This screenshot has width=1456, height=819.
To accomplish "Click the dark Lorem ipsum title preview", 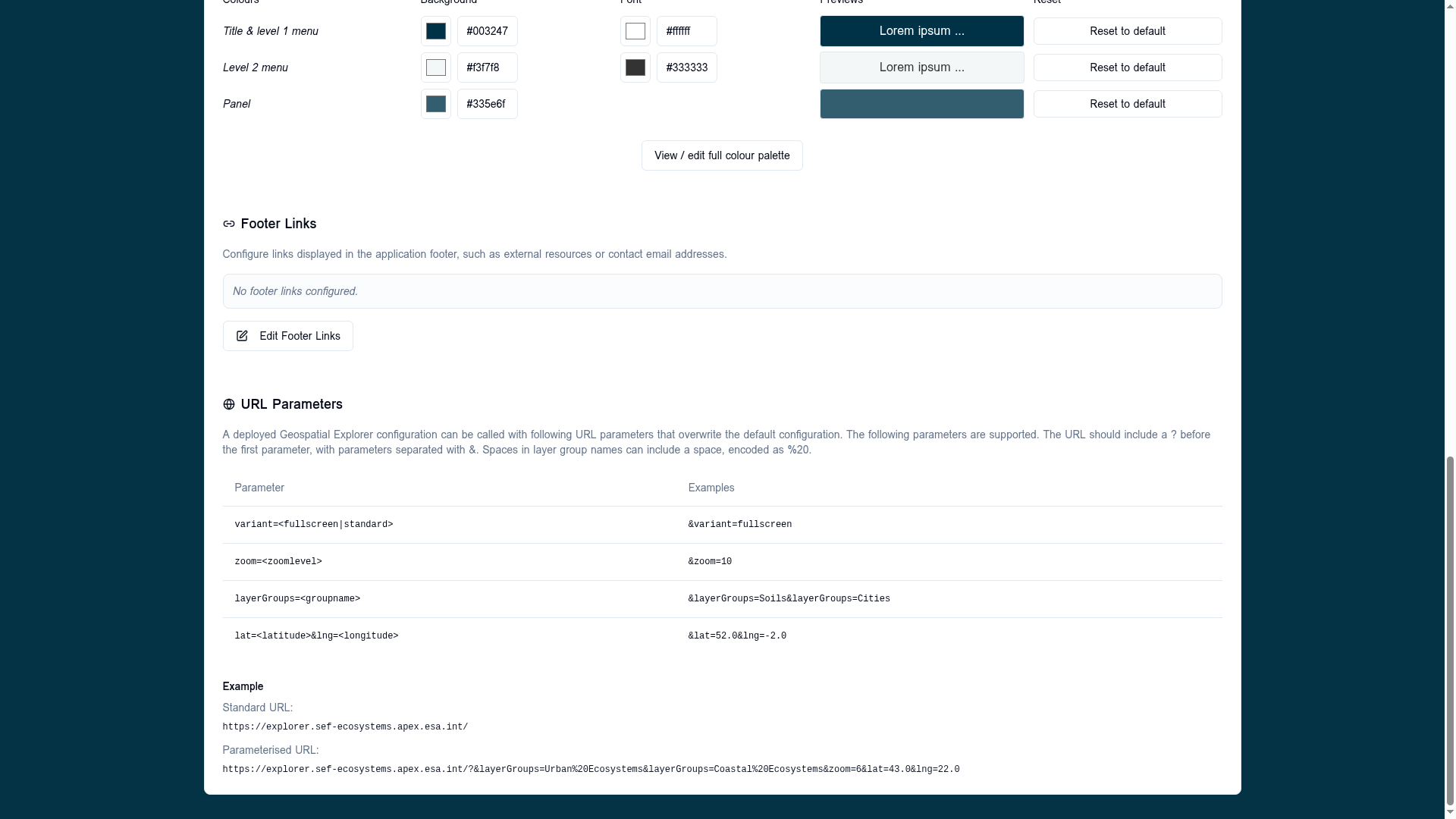I will pyautogui.click(x=922, y=31).
